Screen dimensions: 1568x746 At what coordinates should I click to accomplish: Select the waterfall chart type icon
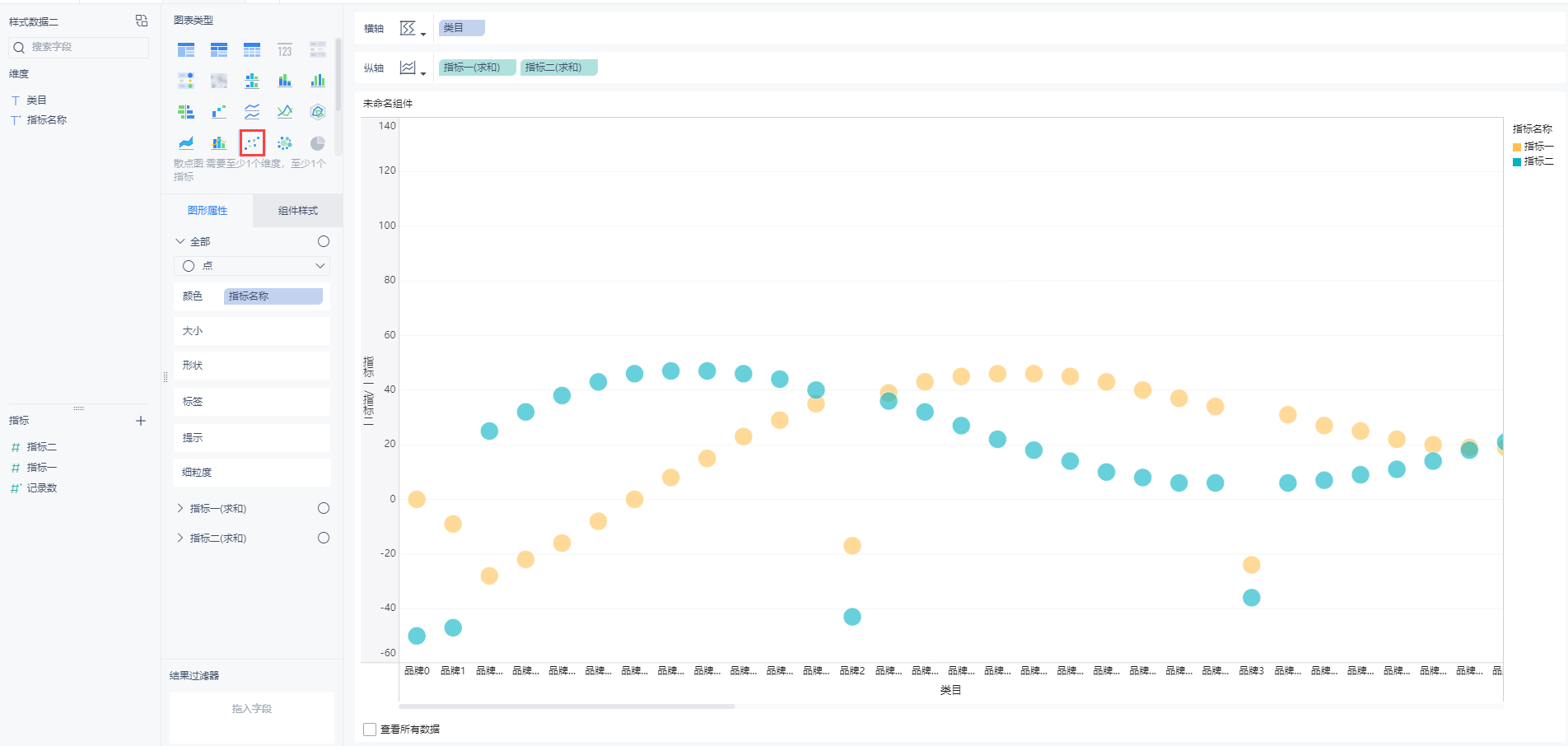[x=219, y=112]
